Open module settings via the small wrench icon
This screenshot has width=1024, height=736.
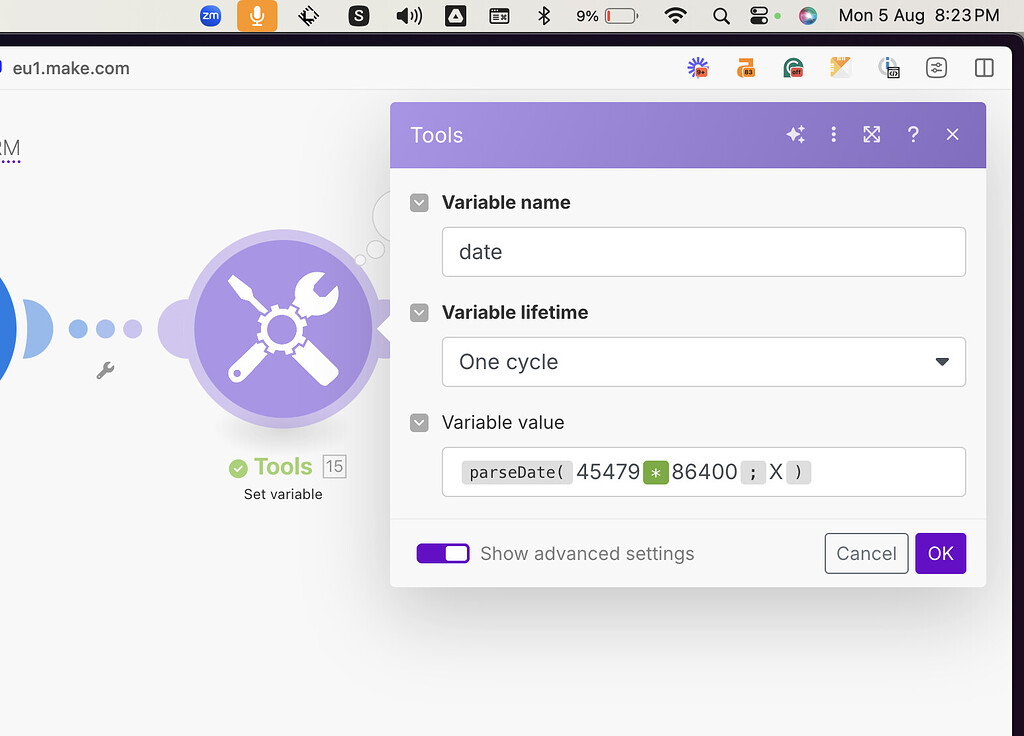click(x=105, y=371)
